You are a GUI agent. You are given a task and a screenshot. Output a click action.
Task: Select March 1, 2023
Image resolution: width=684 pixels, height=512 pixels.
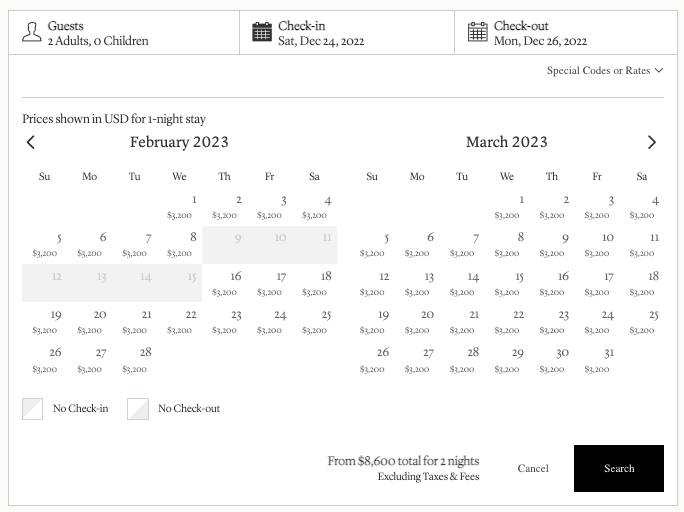(509, 206)
